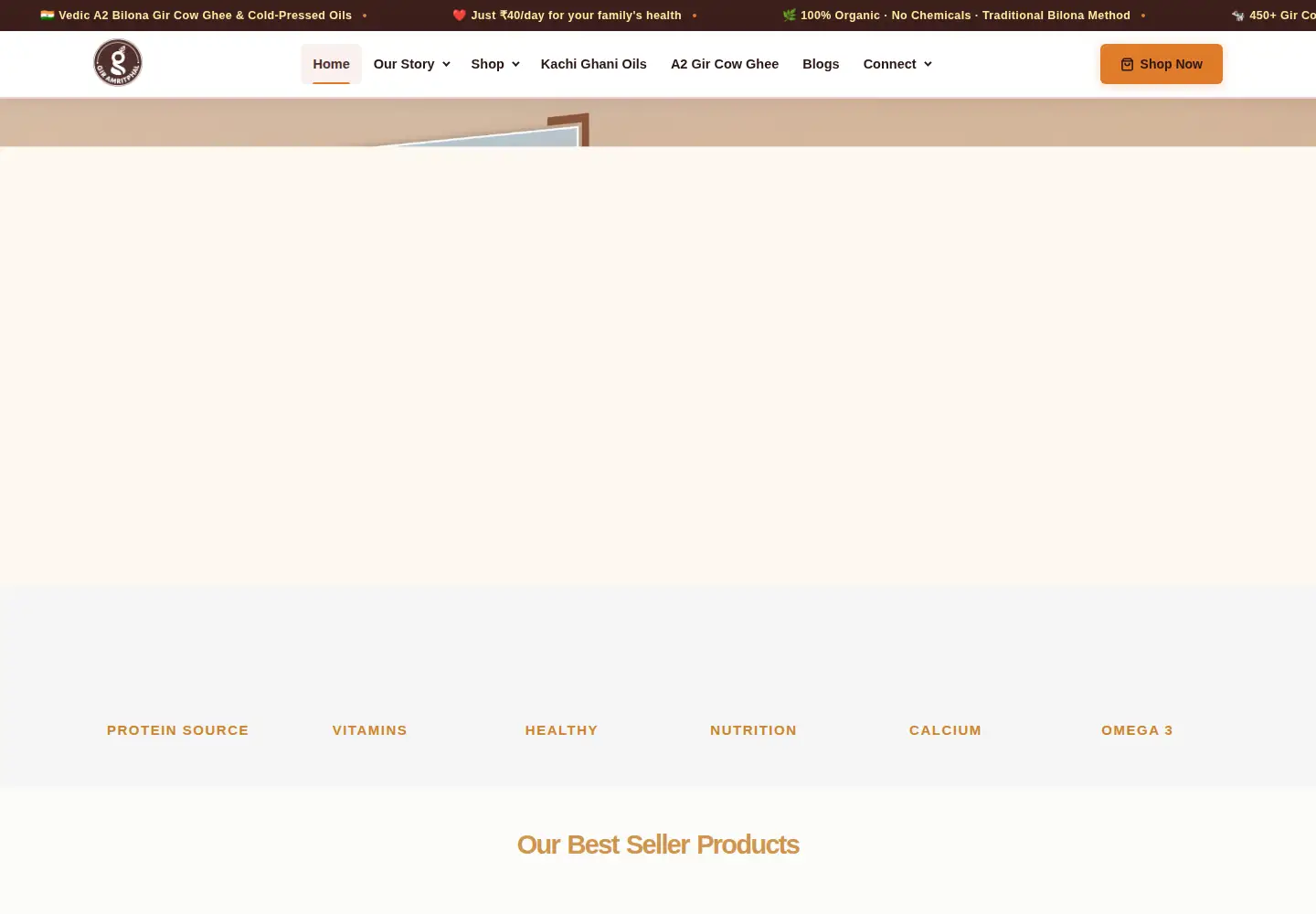1316x914 pixels.
Task: Select the PROTEIN SOURCE feature label
Action: coord(178,730)
